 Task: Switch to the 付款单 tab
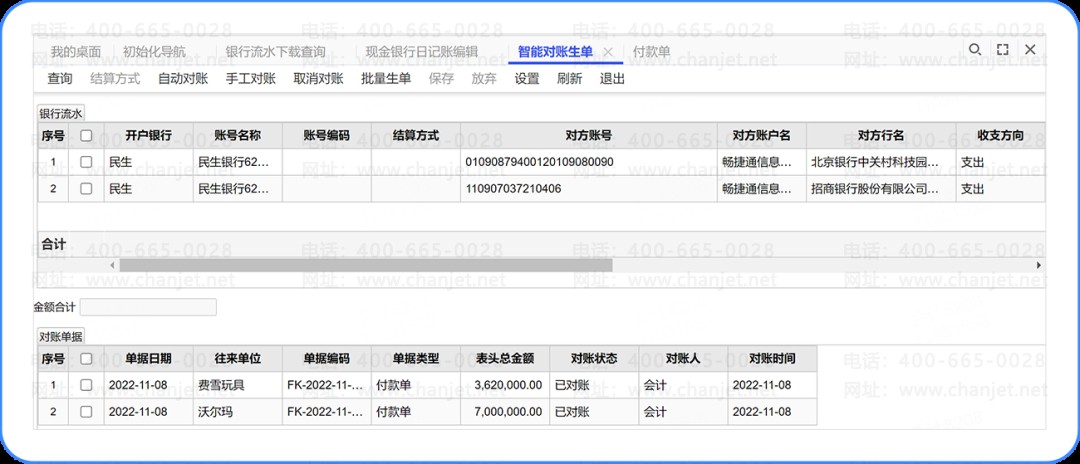651,52
